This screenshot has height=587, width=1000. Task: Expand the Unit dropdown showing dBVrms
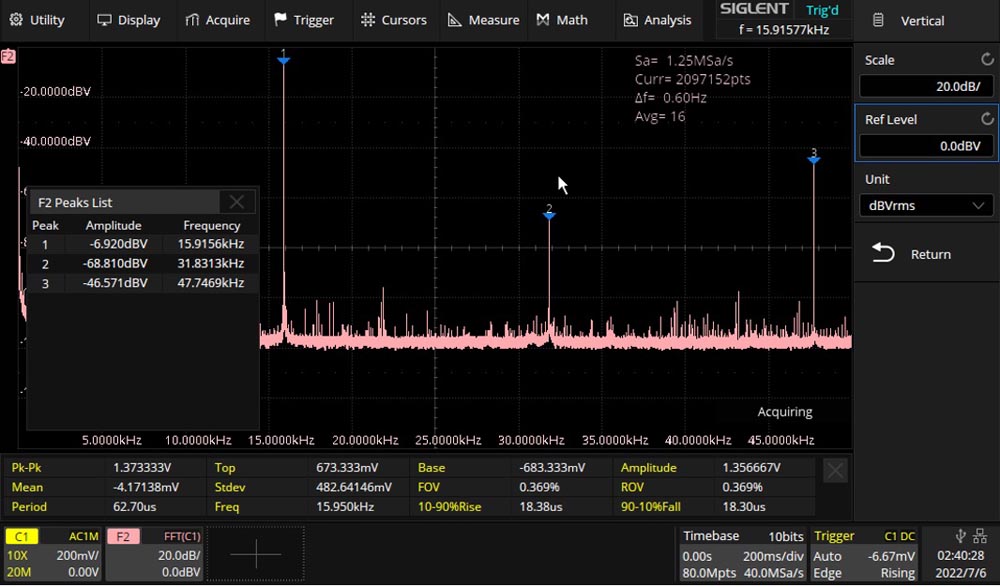tap(927, 205)
